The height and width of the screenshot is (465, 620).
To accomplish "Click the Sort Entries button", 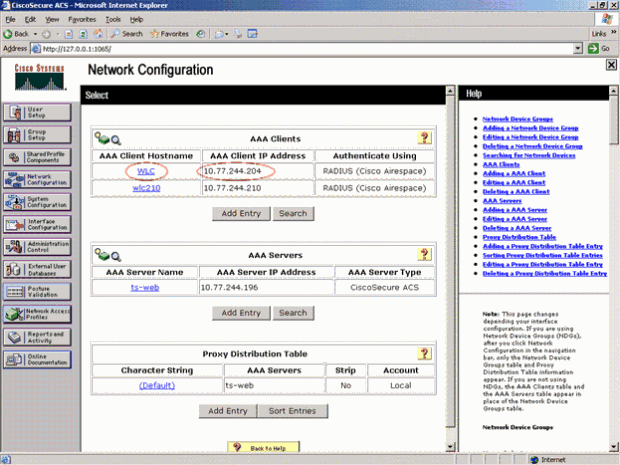I will pyautogui.click(x=293, y=411).
